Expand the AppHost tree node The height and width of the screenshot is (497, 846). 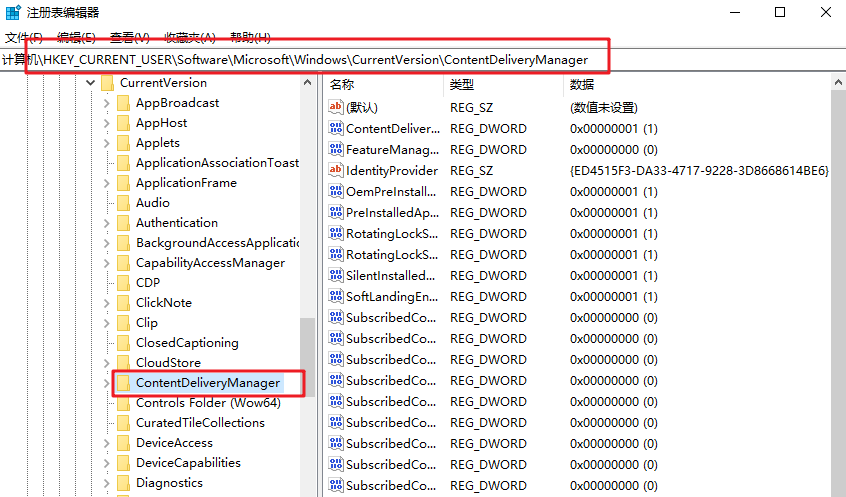coord(106,123)
